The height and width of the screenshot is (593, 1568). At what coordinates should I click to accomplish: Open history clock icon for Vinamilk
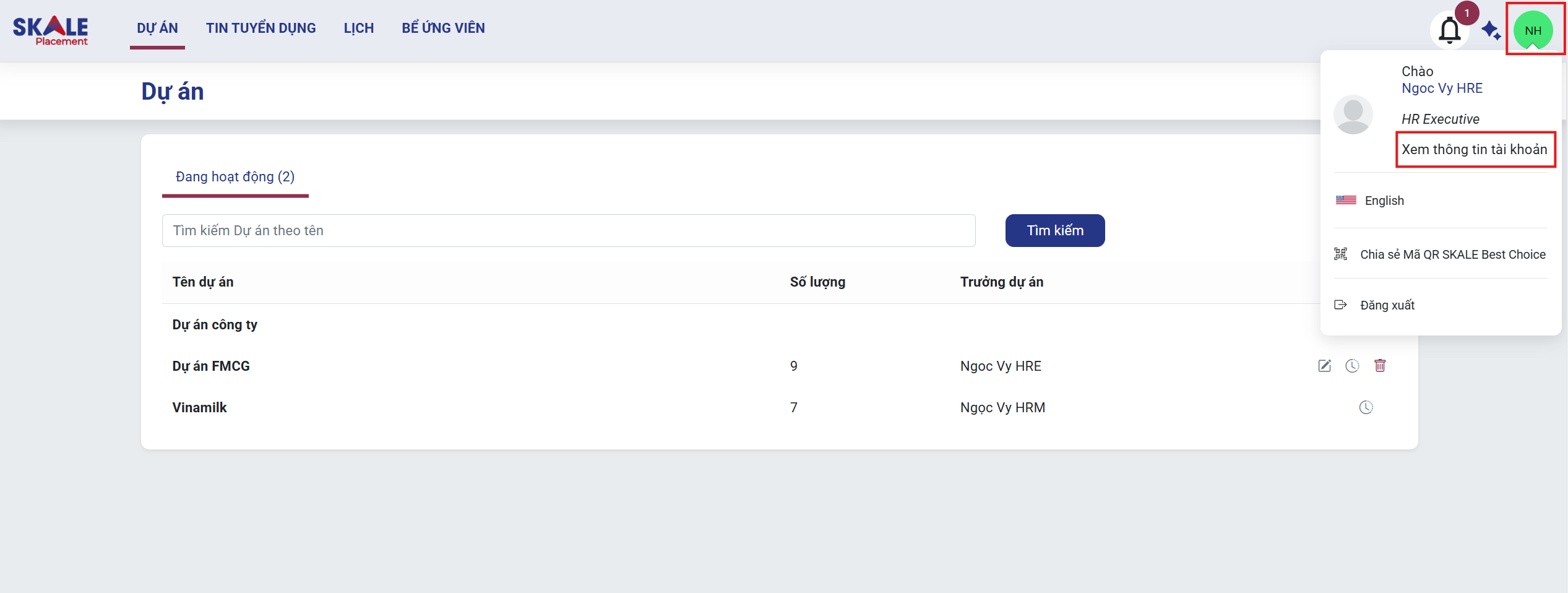(x=1366, y=407)
